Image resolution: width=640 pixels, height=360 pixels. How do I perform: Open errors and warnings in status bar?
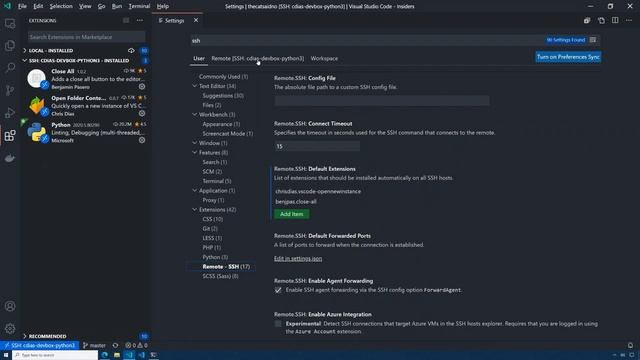(x=136, y=345)
